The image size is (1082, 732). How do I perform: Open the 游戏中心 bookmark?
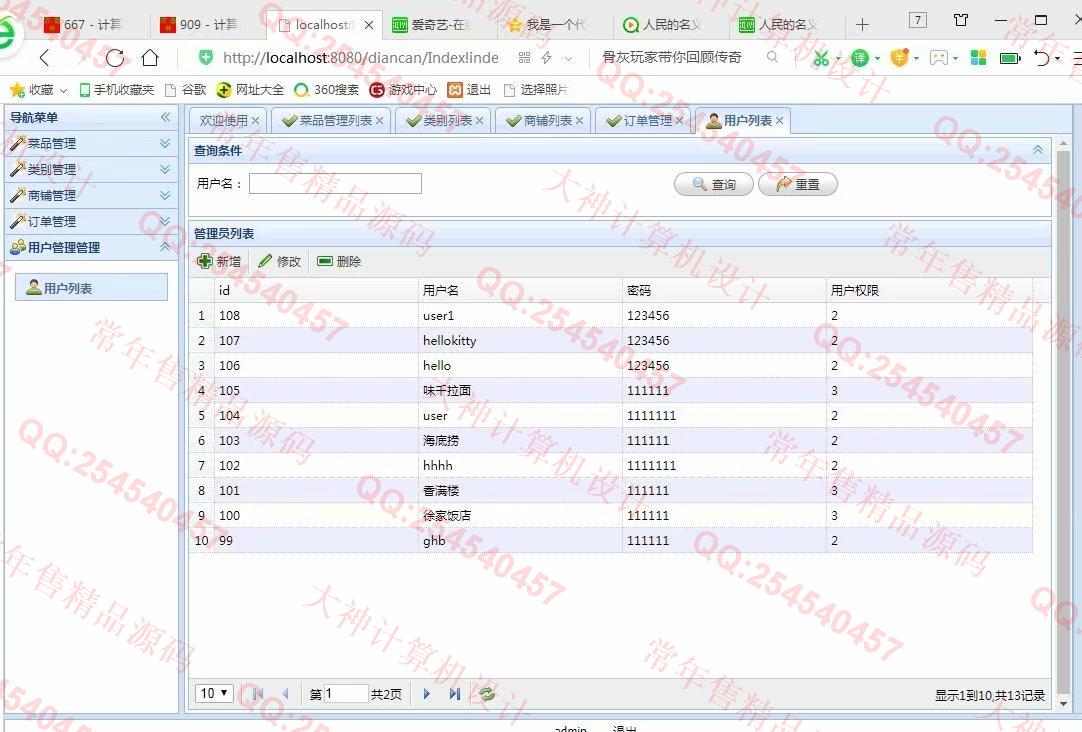[x=403, y=90]
